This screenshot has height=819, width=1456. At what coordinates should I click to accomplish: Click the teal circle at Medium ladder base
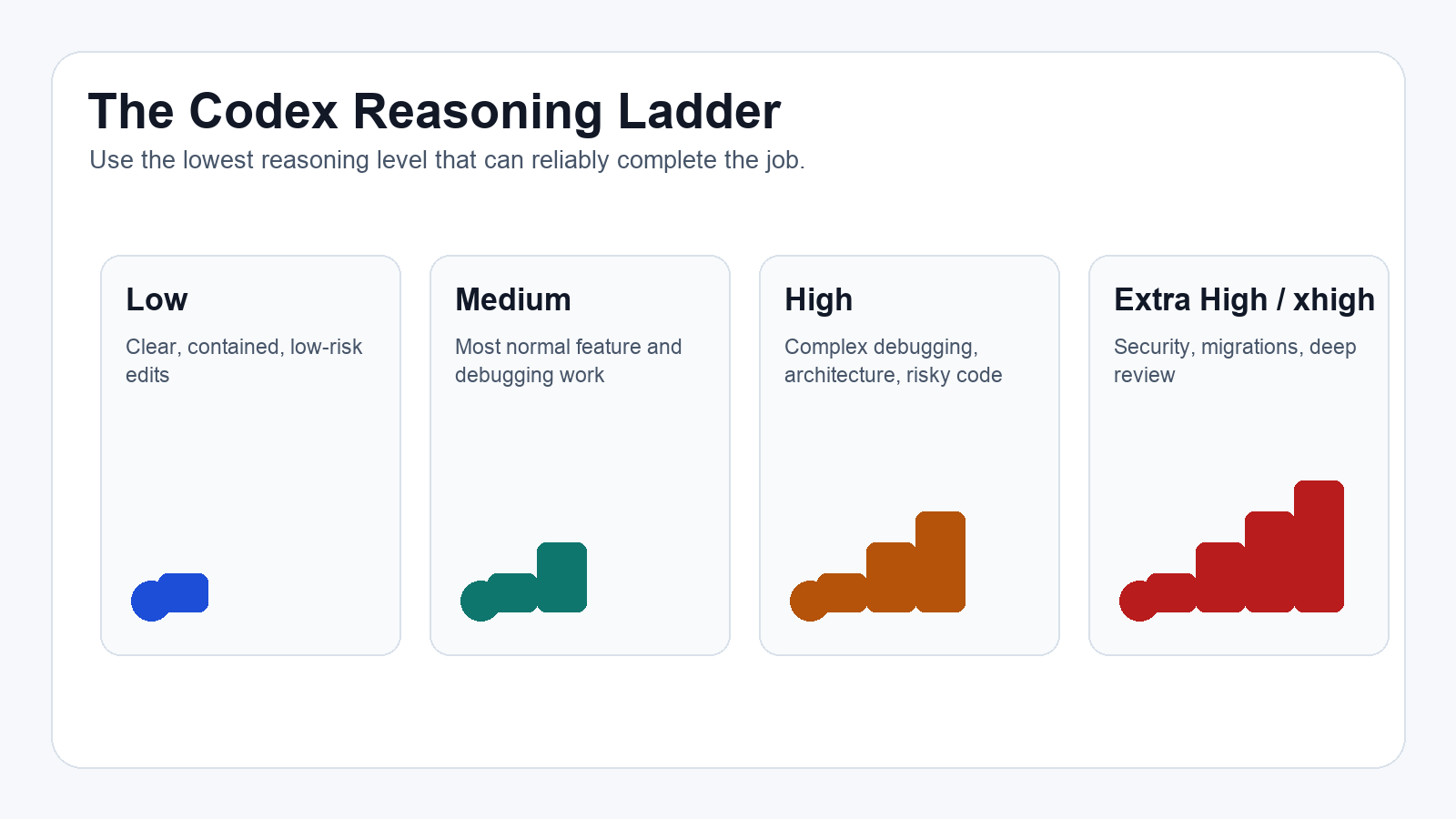(480, 601)
